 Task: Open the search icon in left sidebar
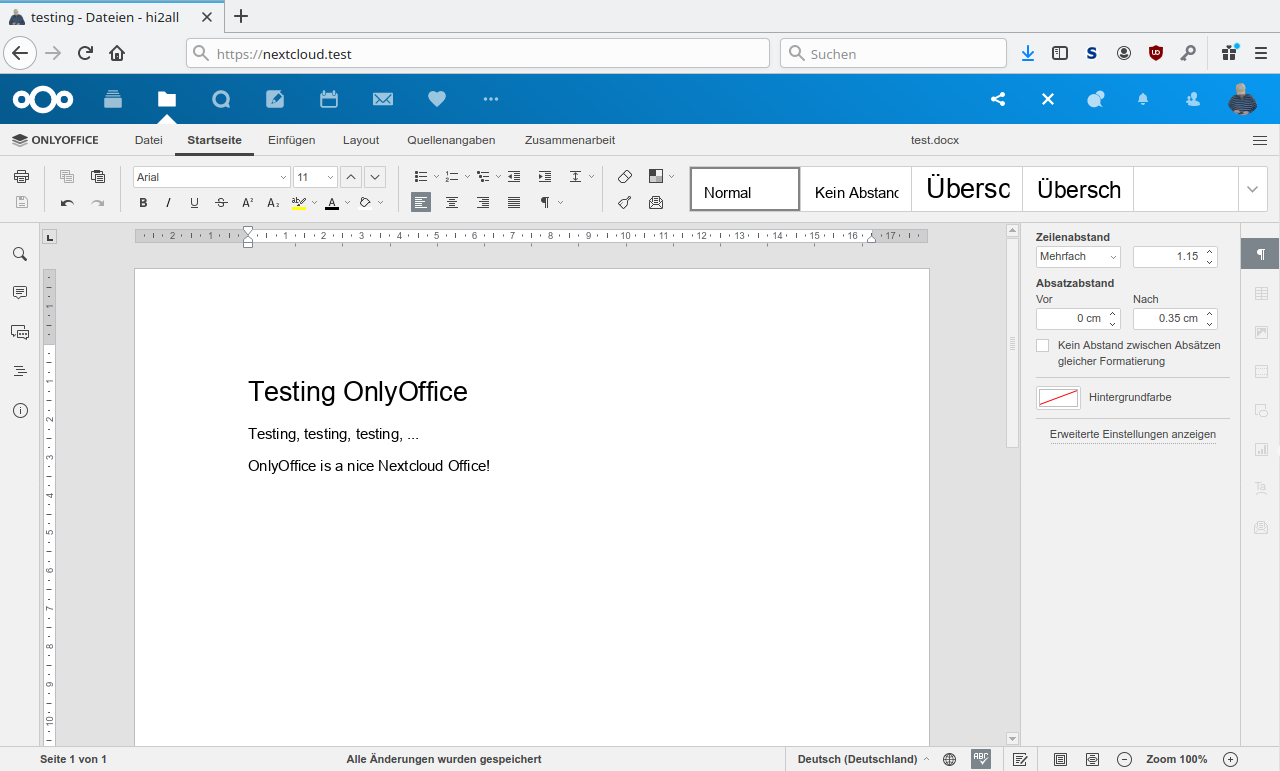20,254
